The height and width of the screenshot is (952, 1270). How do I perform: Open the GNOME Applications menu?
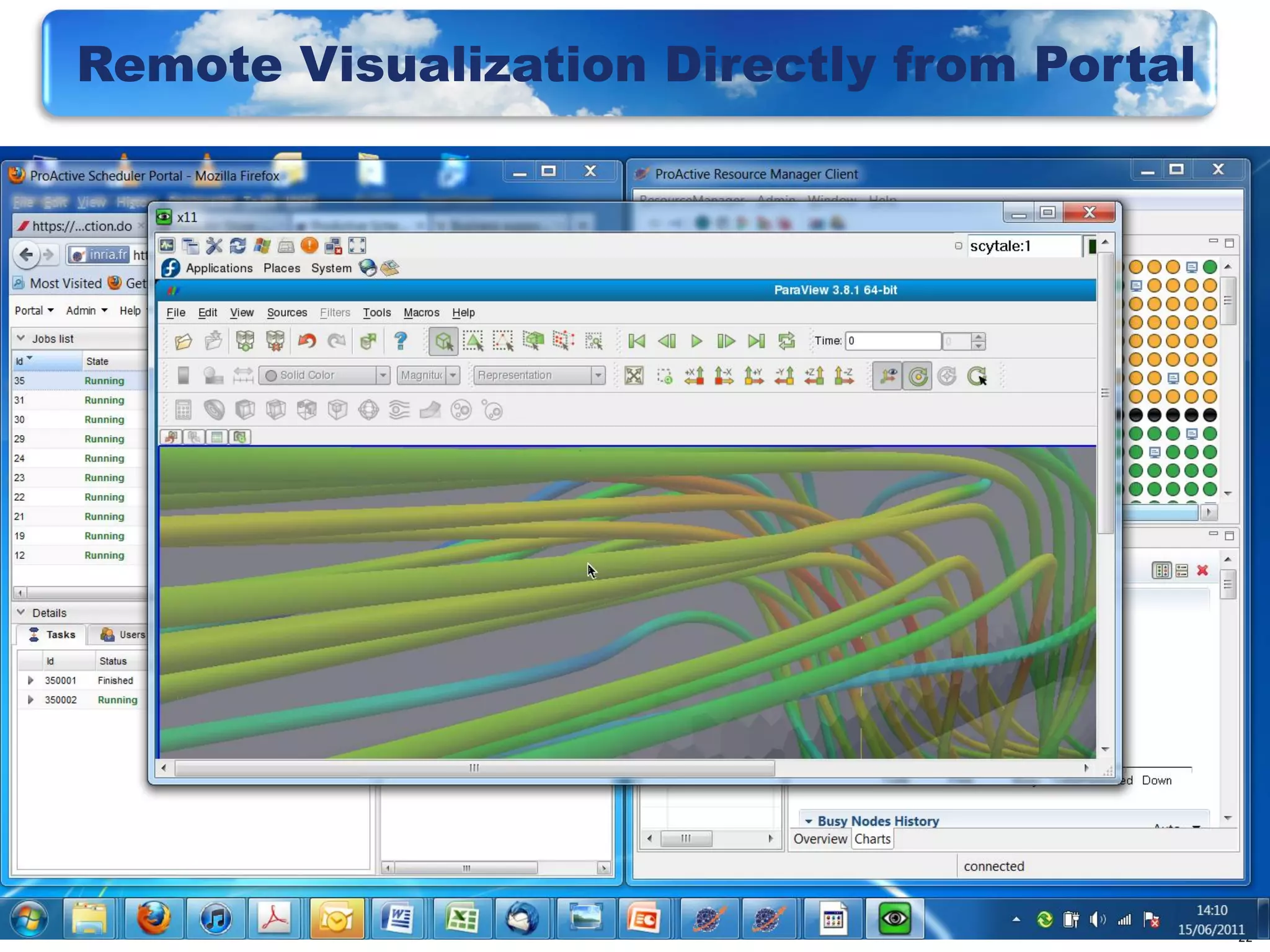(x=218, y=268)
